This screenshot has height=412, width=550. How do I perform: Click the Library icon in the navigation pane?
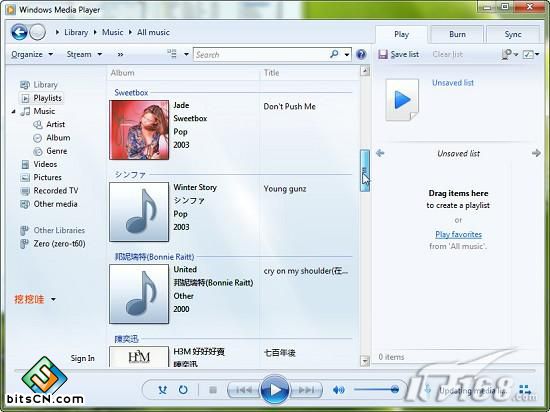click(x=25, y=85)
